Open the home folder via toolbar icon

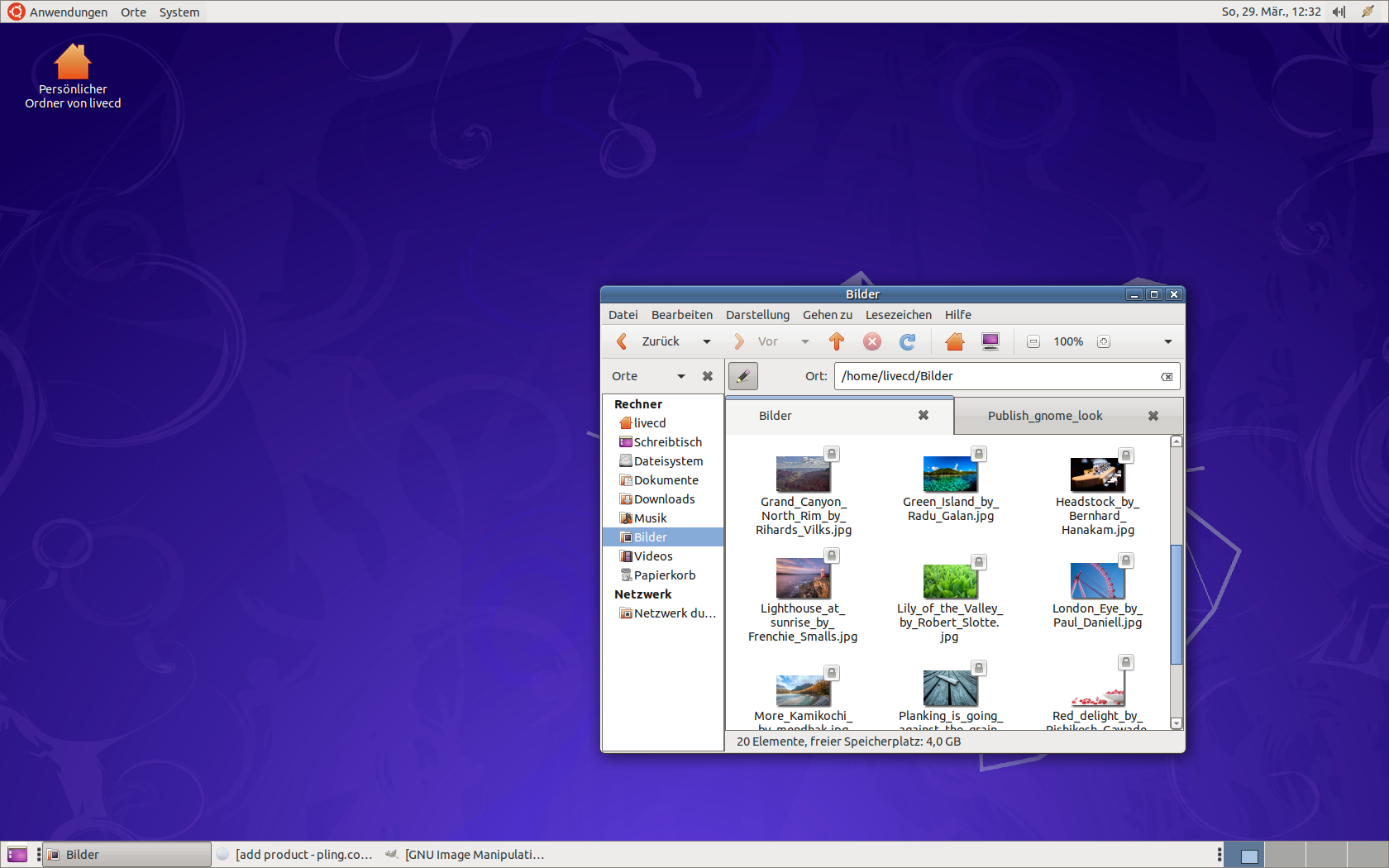point(955,341)
